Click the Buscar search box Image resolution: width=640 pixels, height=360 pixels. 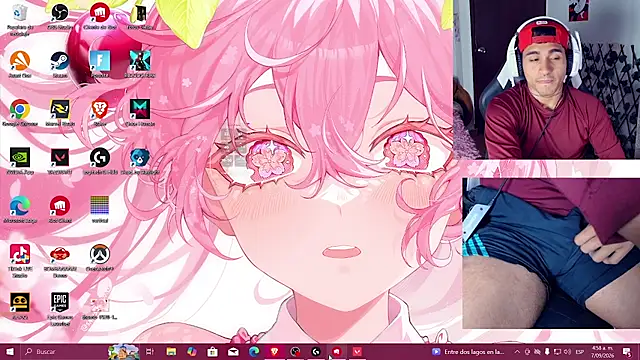tap(64, 351)
